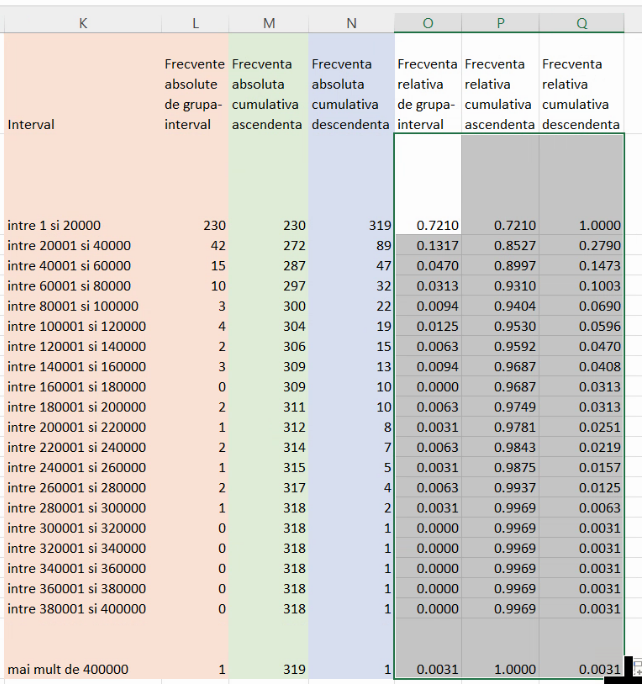Image resolution: width=642 pixels, height=684 pixels.
Task: Select column L header
Action: click(x=194, y=23)
